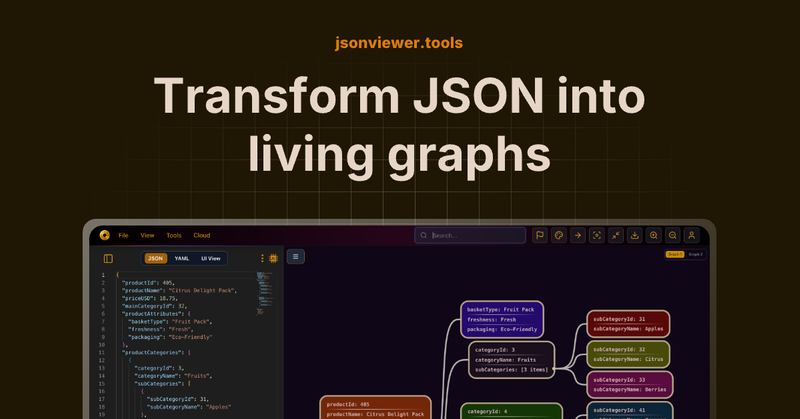
Task: Click the focus center view icon
Action: tap(596, 235)
